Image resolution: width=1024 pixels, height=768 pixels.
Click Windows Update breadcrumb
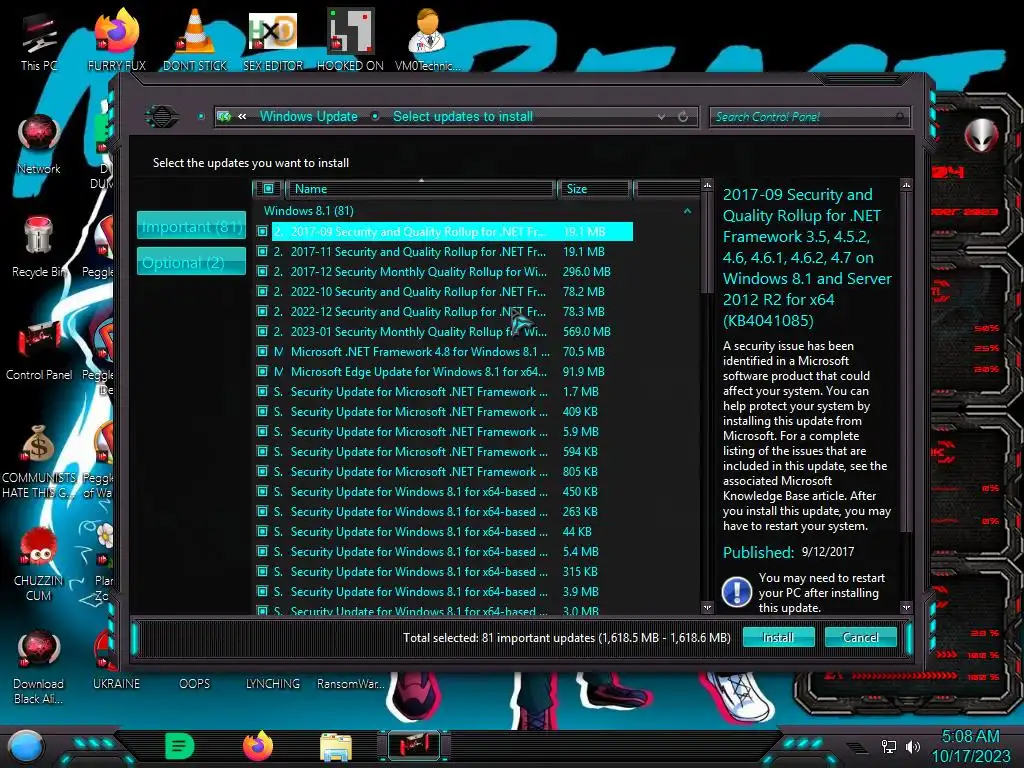pyautogui.click(x=308, y=116)
